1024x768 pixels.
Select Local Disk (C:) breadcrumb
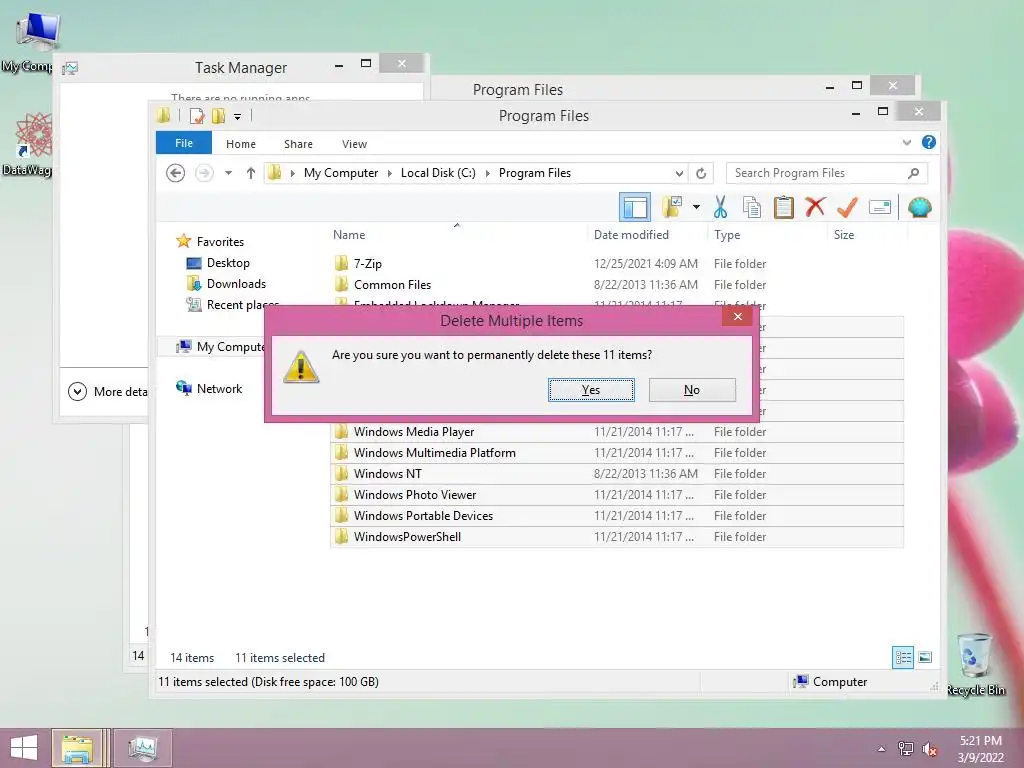[438, 173]
